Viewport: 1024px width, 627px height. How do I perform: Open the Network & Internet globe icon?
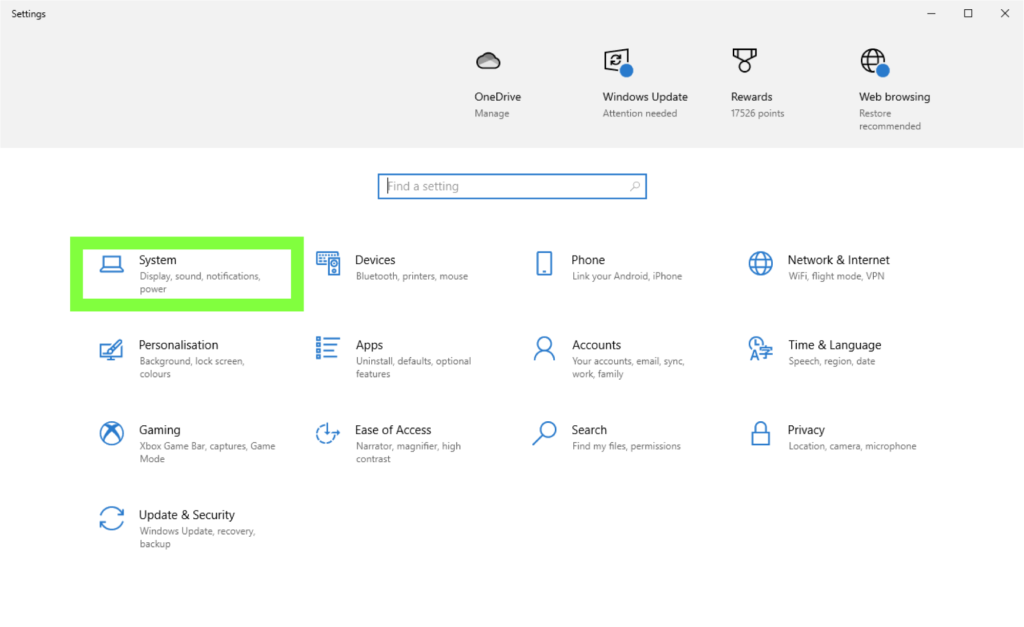click(x=760, y=263)
